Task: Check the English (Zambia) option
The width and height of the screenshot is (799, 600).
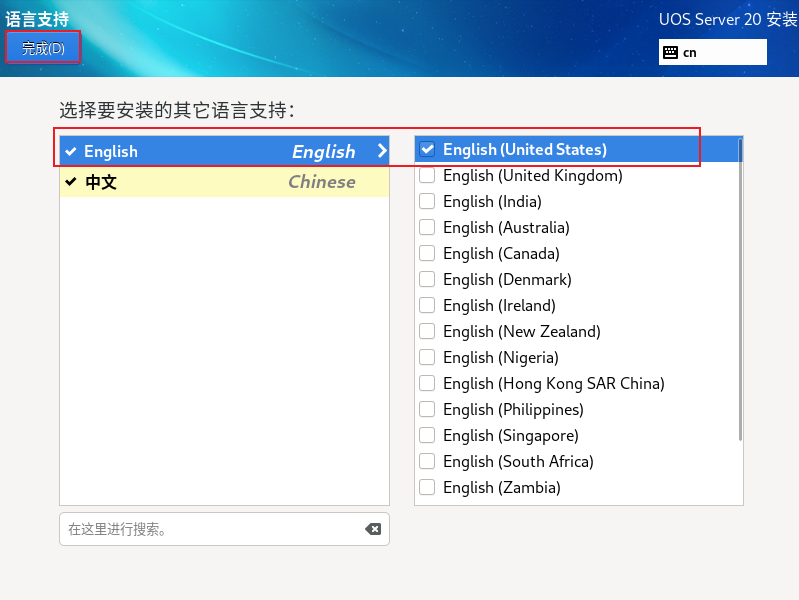Action: [x=427, y=488]
